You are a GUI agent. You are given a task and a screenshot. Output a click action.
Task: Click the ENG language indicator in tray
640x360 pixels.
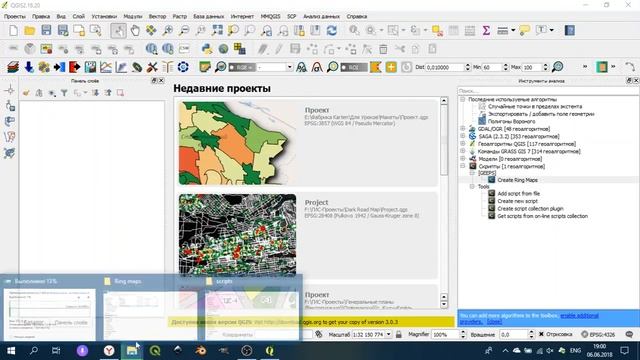coord(575,351)
